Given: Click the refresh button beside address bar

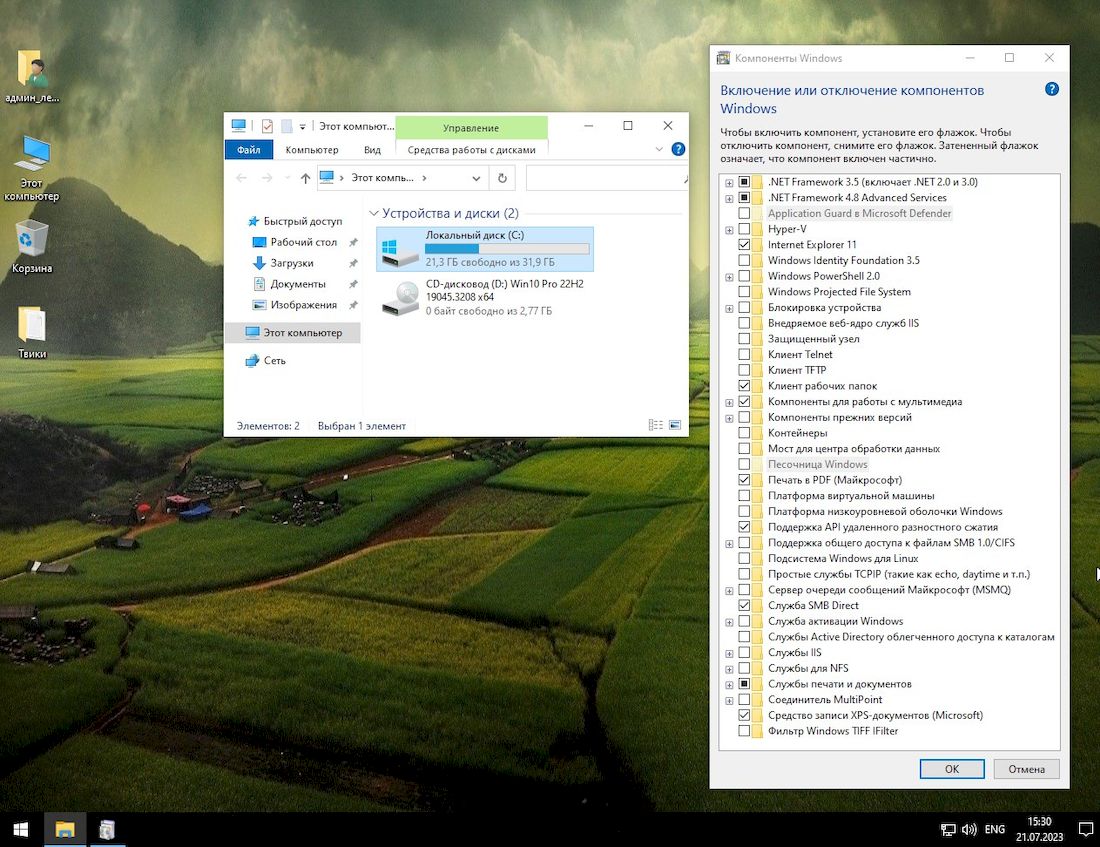Looking at the screenshot, I should click(502, 178).
